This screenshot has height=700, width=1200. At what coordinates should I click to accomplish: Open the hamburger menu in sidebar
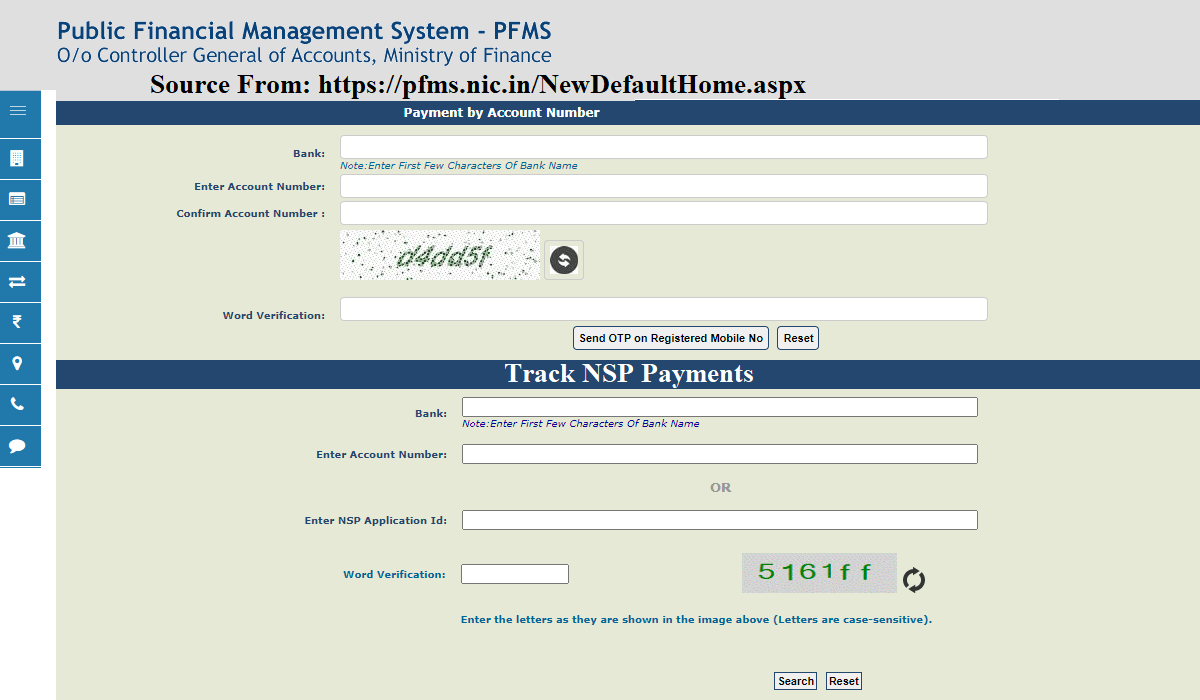18,111
